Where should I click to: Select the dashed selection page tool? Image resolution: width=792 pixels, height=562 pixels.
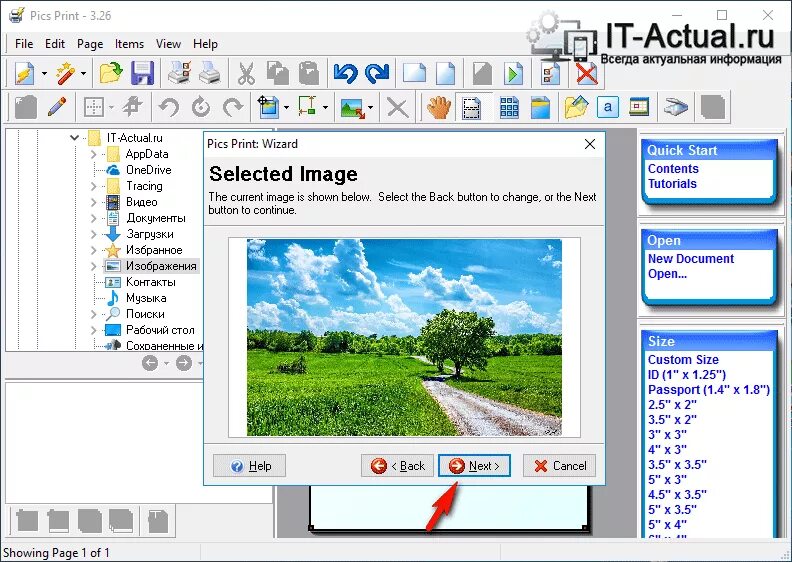(472, 107)
